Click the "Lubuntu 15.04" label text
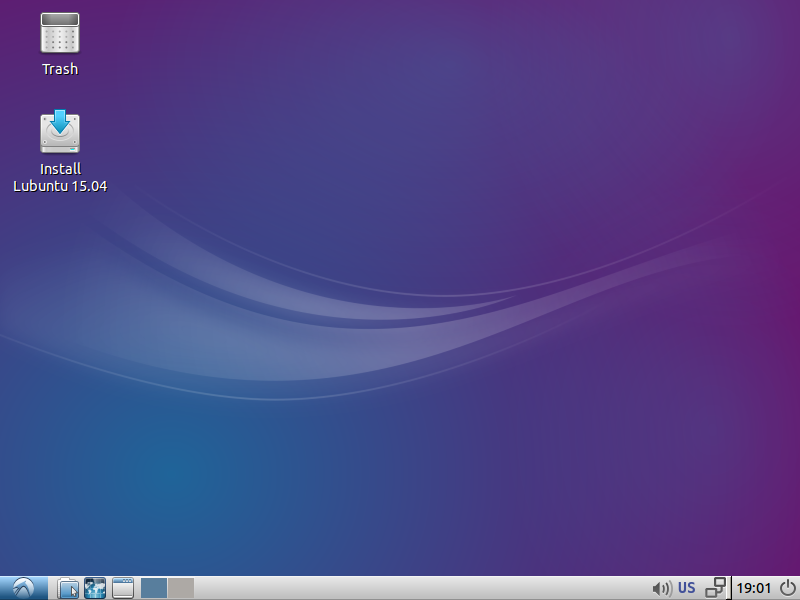 pos(60,185)
